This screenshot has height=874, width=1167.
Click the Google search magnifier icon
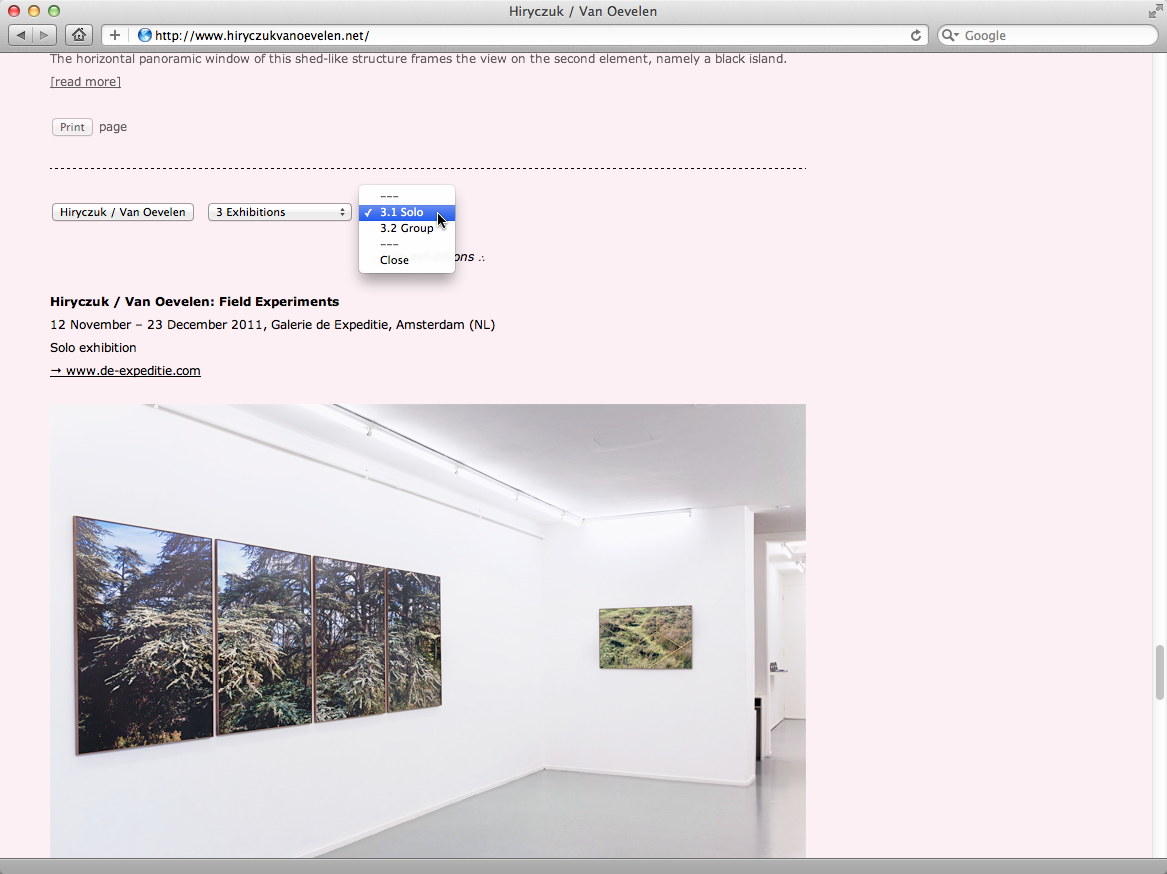949,35
